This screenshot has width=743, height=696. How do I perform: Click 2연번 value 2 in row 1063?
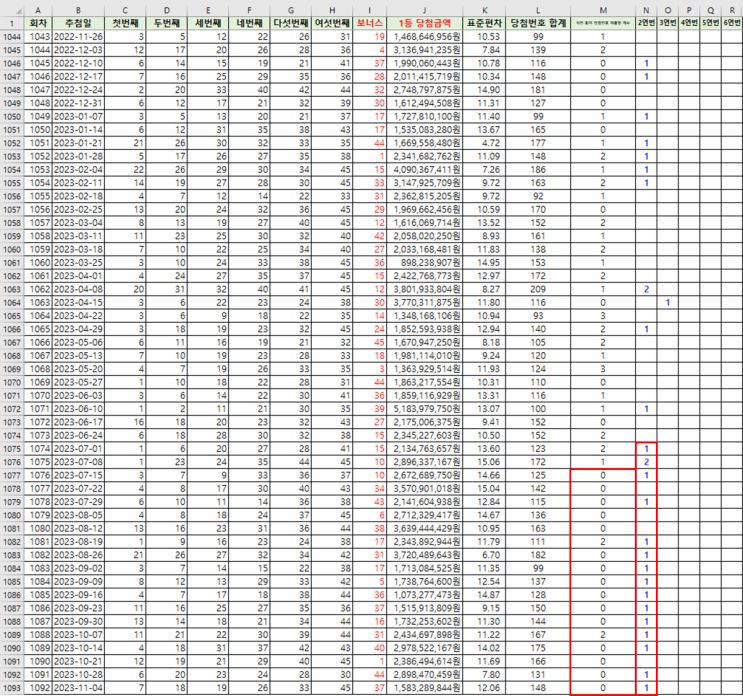[646, 289]
